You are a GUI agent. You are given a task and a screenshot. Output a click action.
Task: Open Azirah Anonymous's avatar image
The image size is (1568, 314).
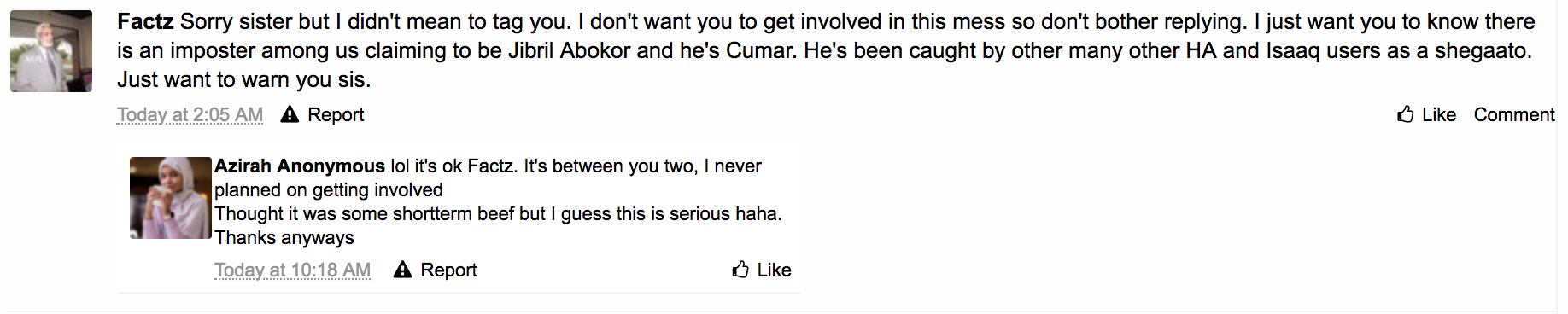(x=170, y=198)
